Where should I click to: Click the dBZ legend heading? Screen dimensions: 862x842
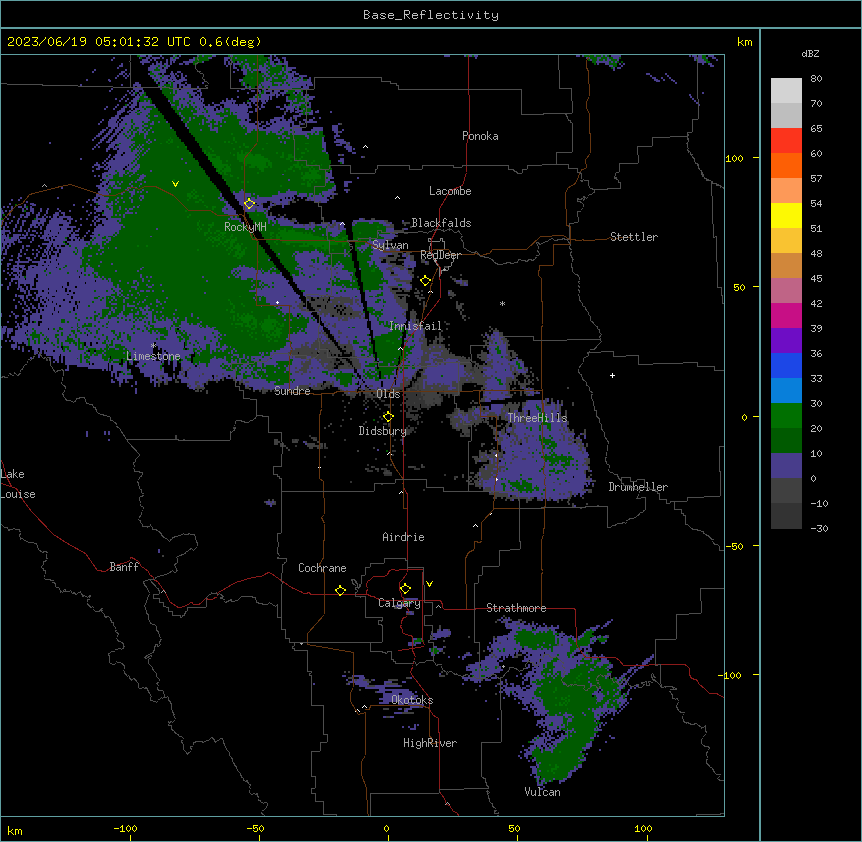point(810,53)
